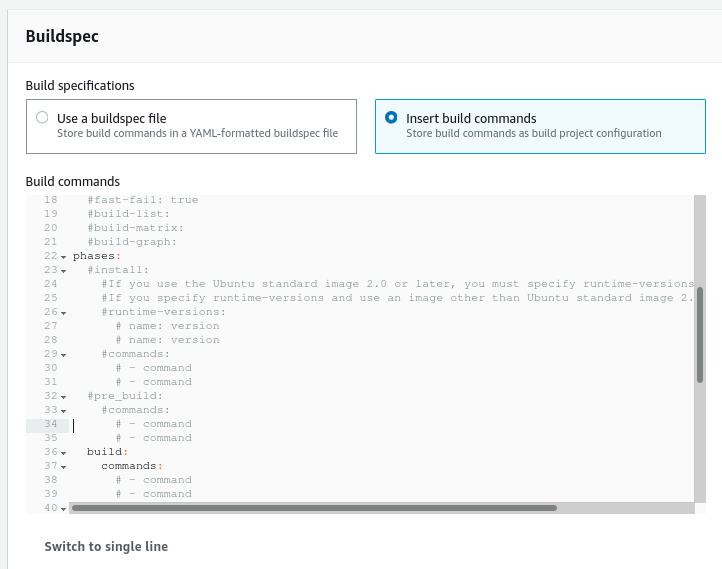Fold the #commands block at line 33

click(64, 411)
